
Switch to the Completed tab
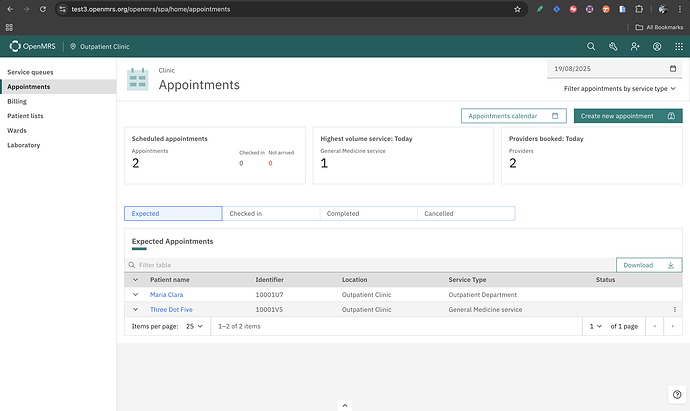(367, 213)
